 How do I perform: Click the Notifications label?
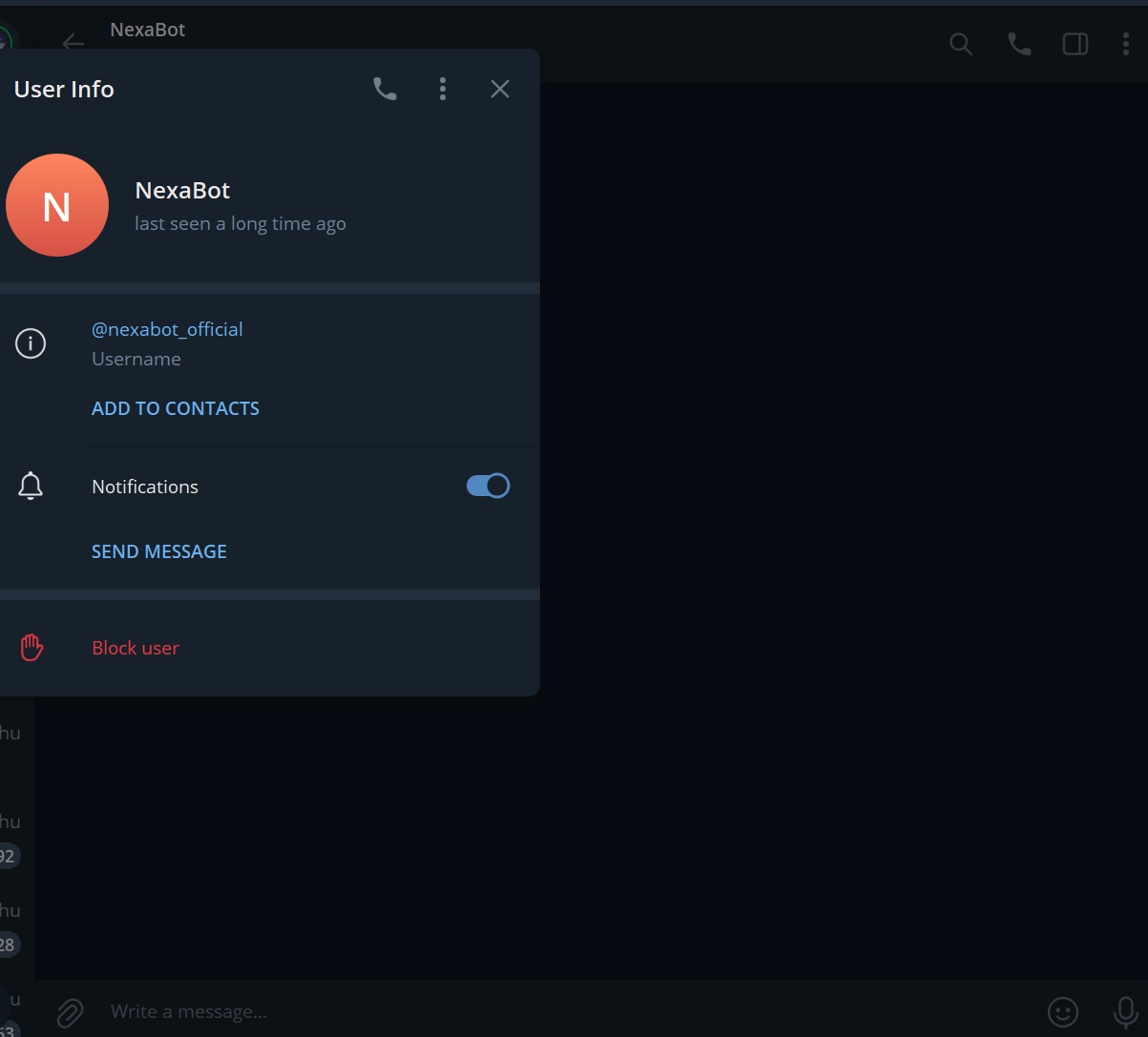pyautogui.click(x=145, y=487)
